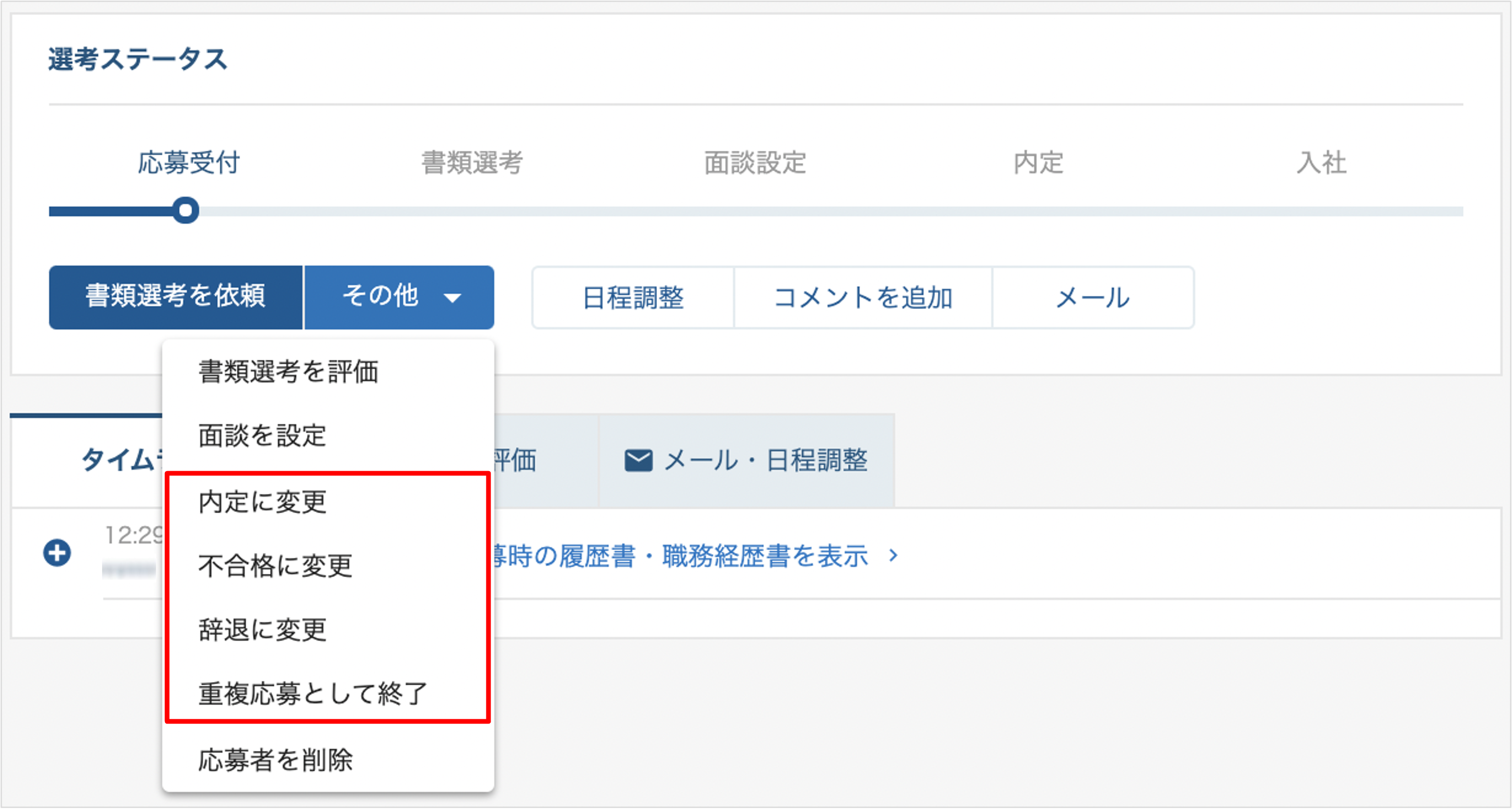
Task: Click the plus icon in timeline row
Action: click(x=57, y=553)
